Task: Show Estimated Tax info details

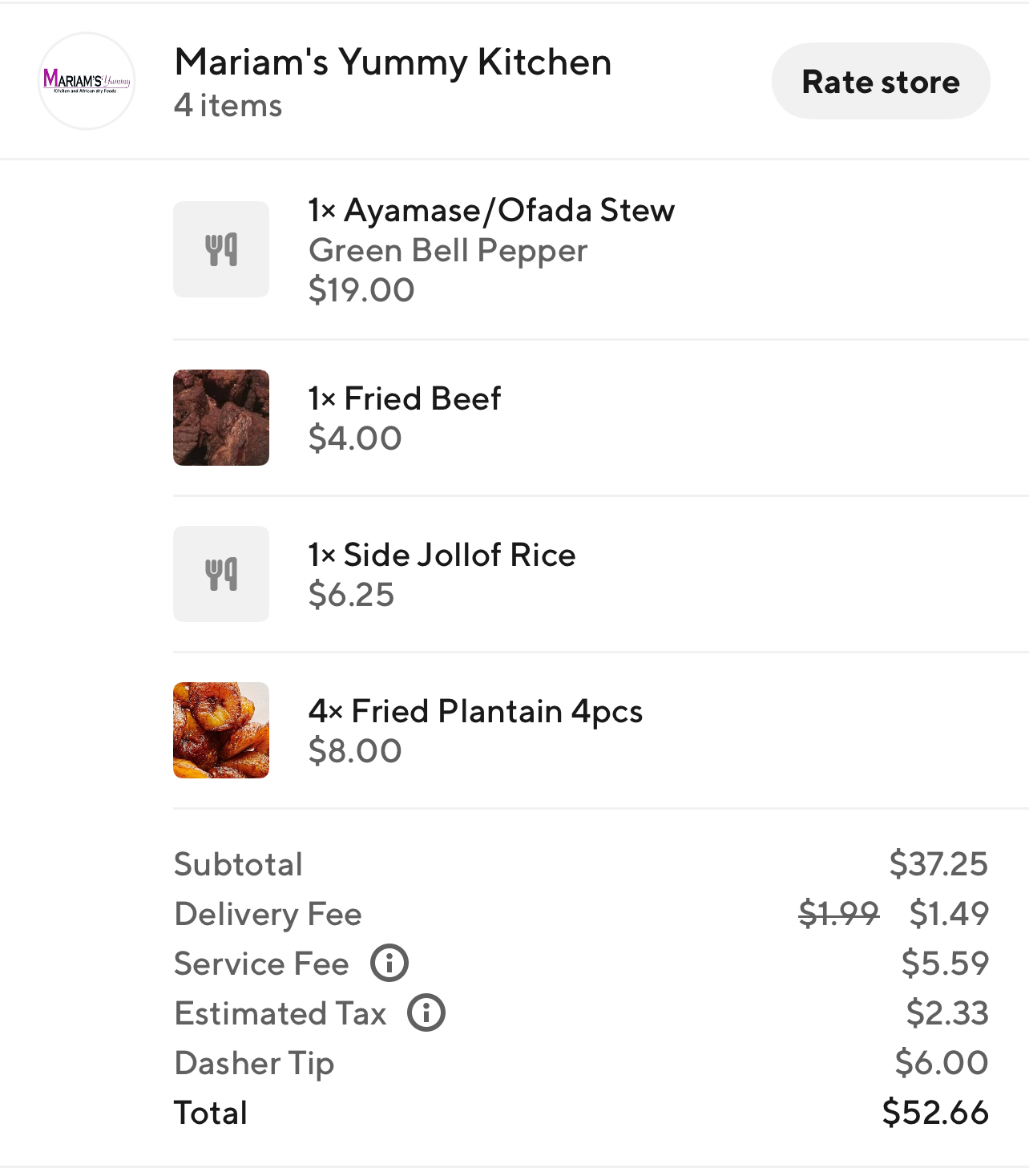Action: tap(426, 1012)
